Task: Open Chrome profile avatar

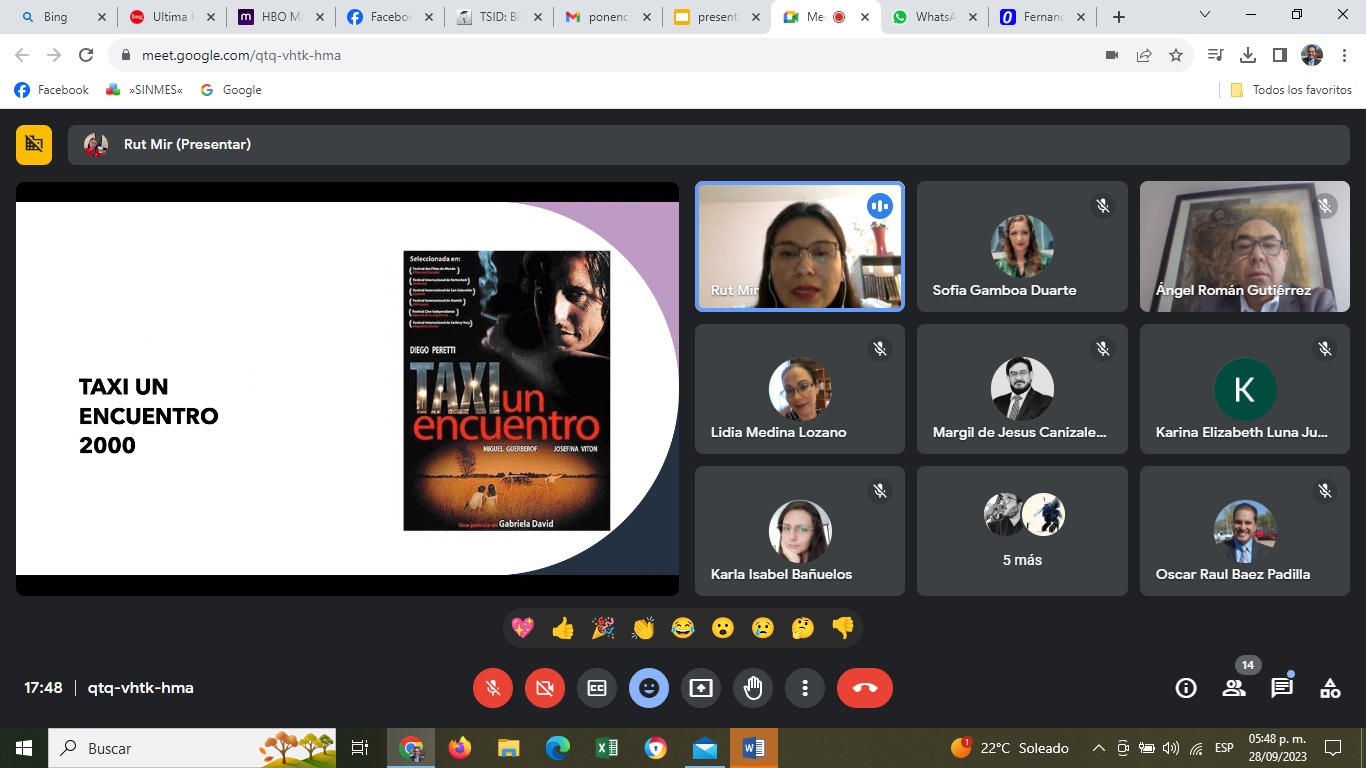Action: click(1312, 55)
